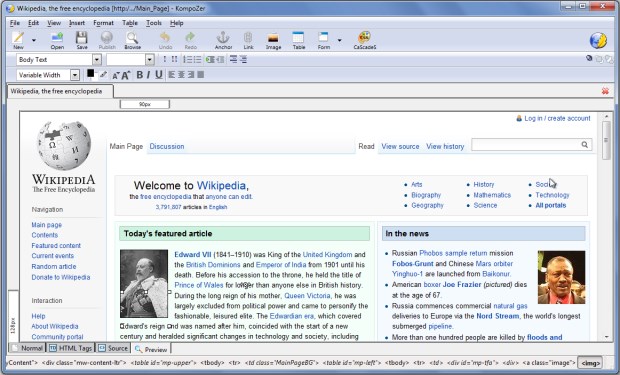Click the Publish globe icon
This screenshot has height=375, width=620.
tap(107, 40)
